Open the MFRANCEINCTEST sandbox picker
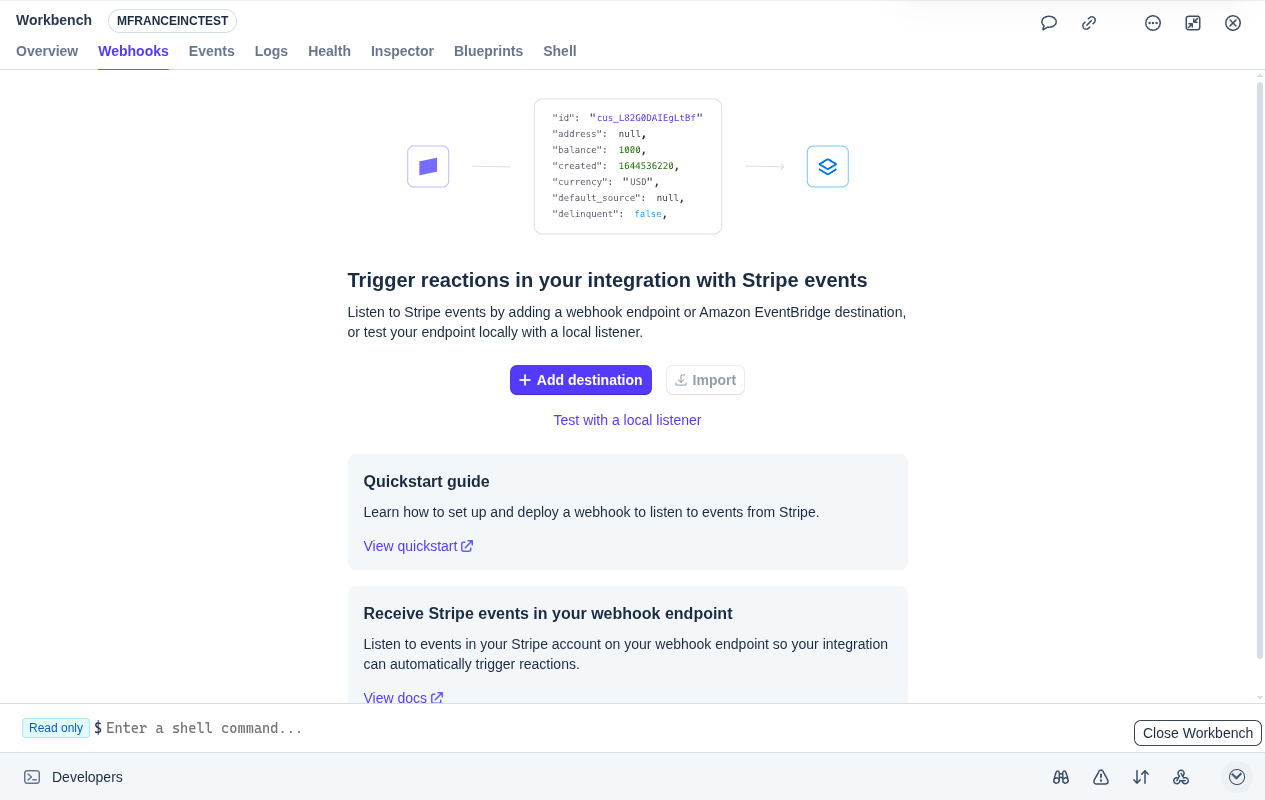 (x=172, y=20)
